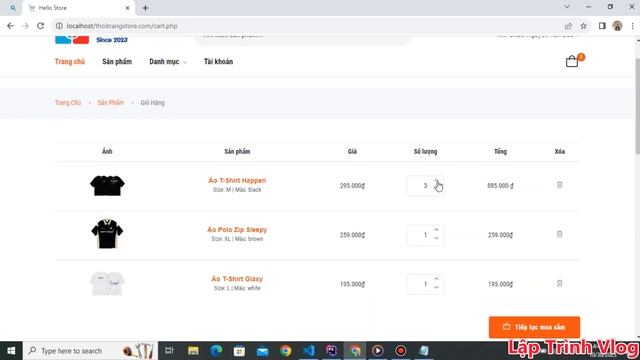Select the Hello Store tab
The height and width of the screenshot is (360, 640).
click(79, 8)
